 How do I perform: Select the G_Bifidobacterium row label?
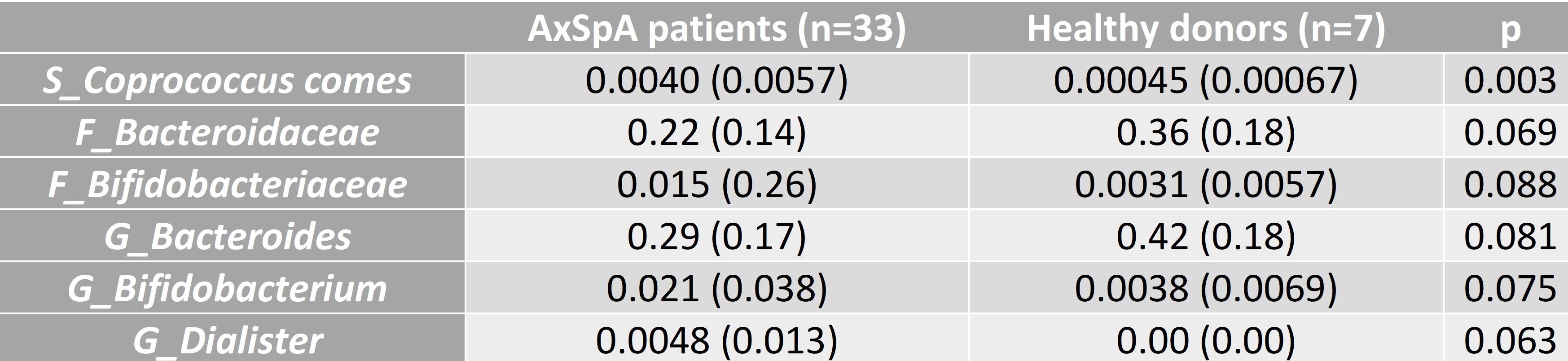coord(227,289)
